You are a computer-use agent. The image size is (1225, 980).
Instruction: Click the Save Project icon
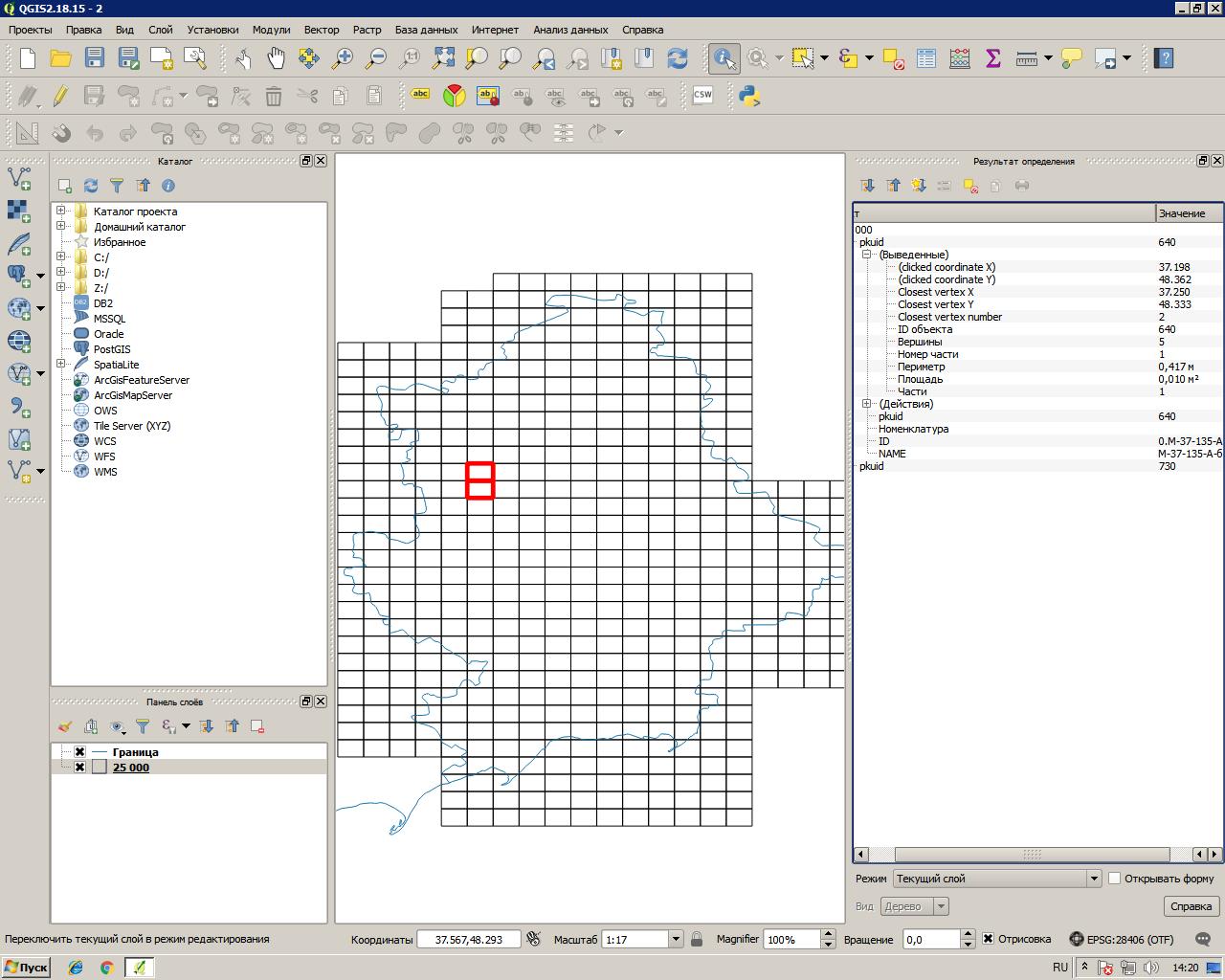[x=94, y=58]
